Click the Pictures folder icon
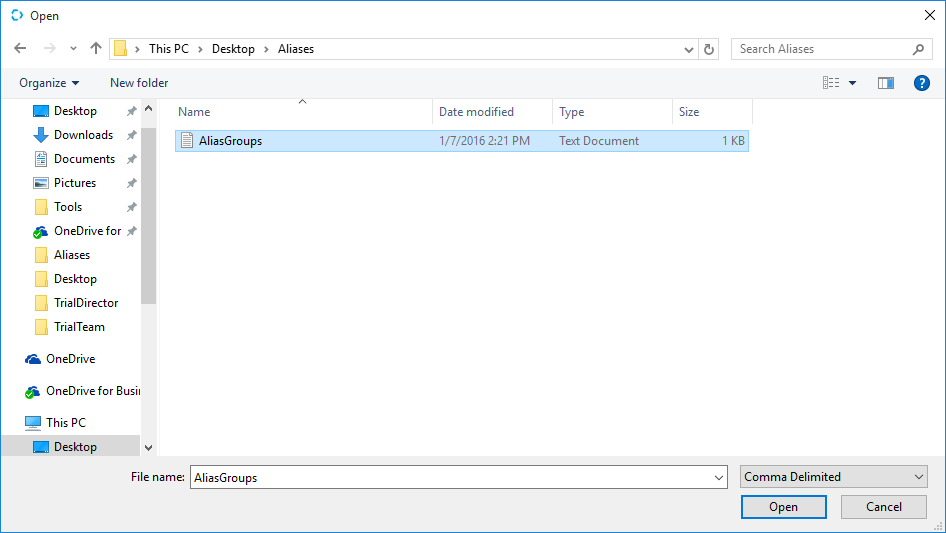Viewport: 946px width, 533px height. (x=41, y=183)
